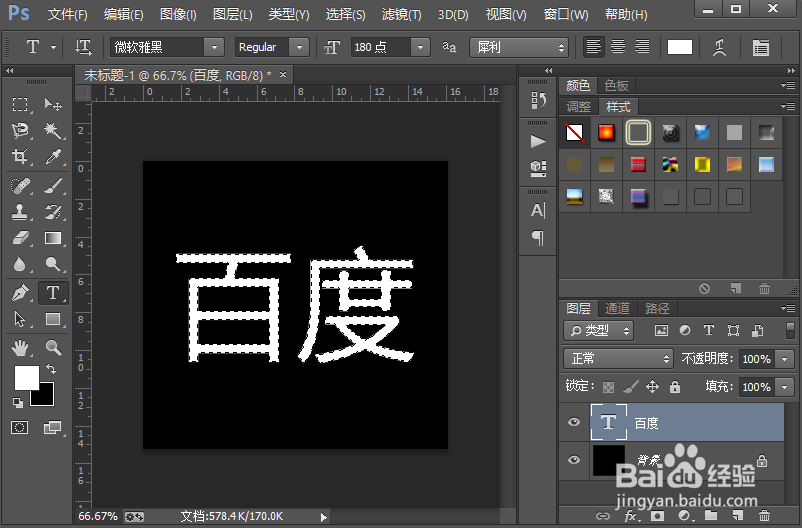Select the Magic Wand tool

coord(53,130)
